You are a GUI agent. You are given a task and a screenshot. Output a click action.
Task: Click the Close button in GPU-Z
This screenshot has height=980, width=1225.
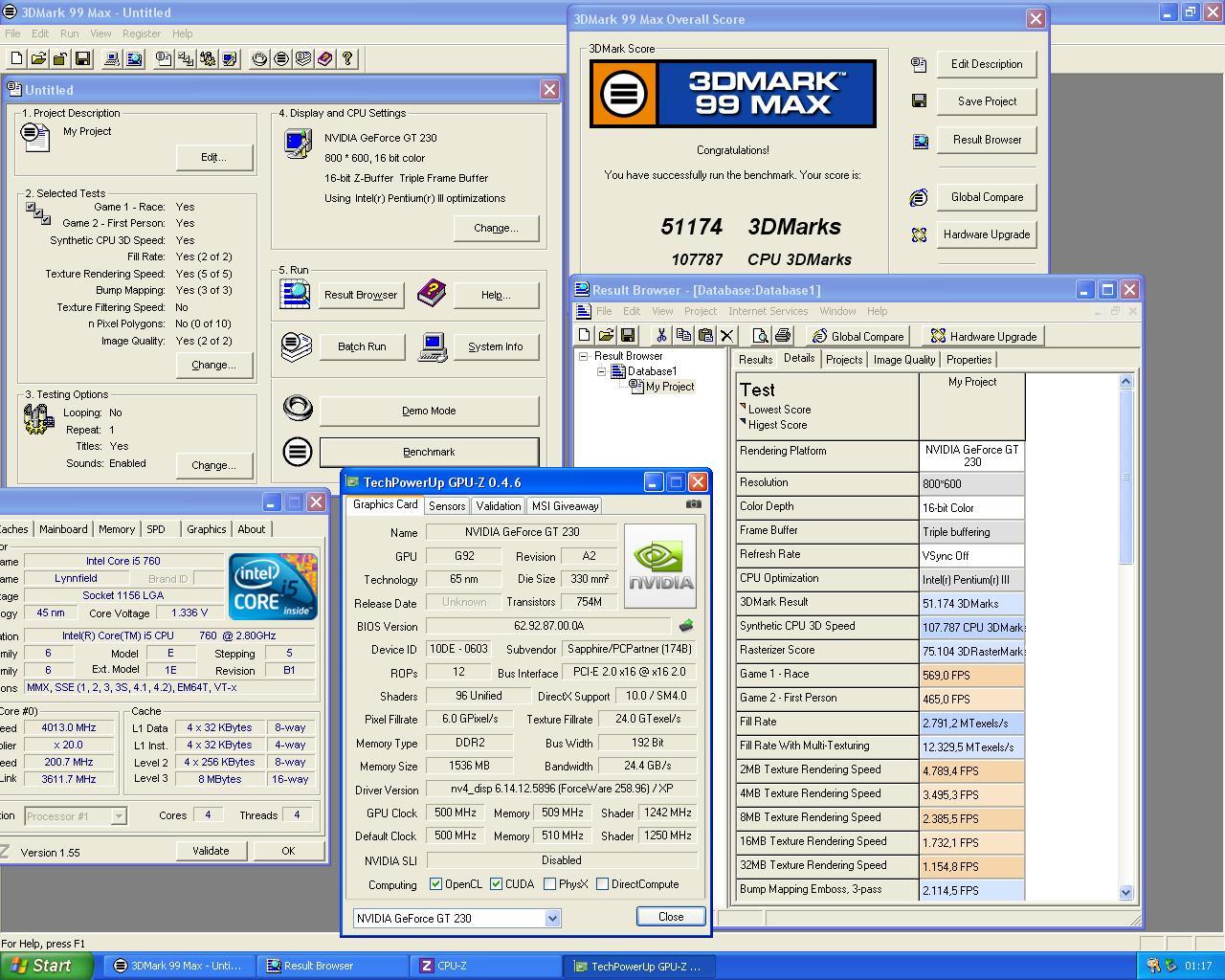click(671, 917)
